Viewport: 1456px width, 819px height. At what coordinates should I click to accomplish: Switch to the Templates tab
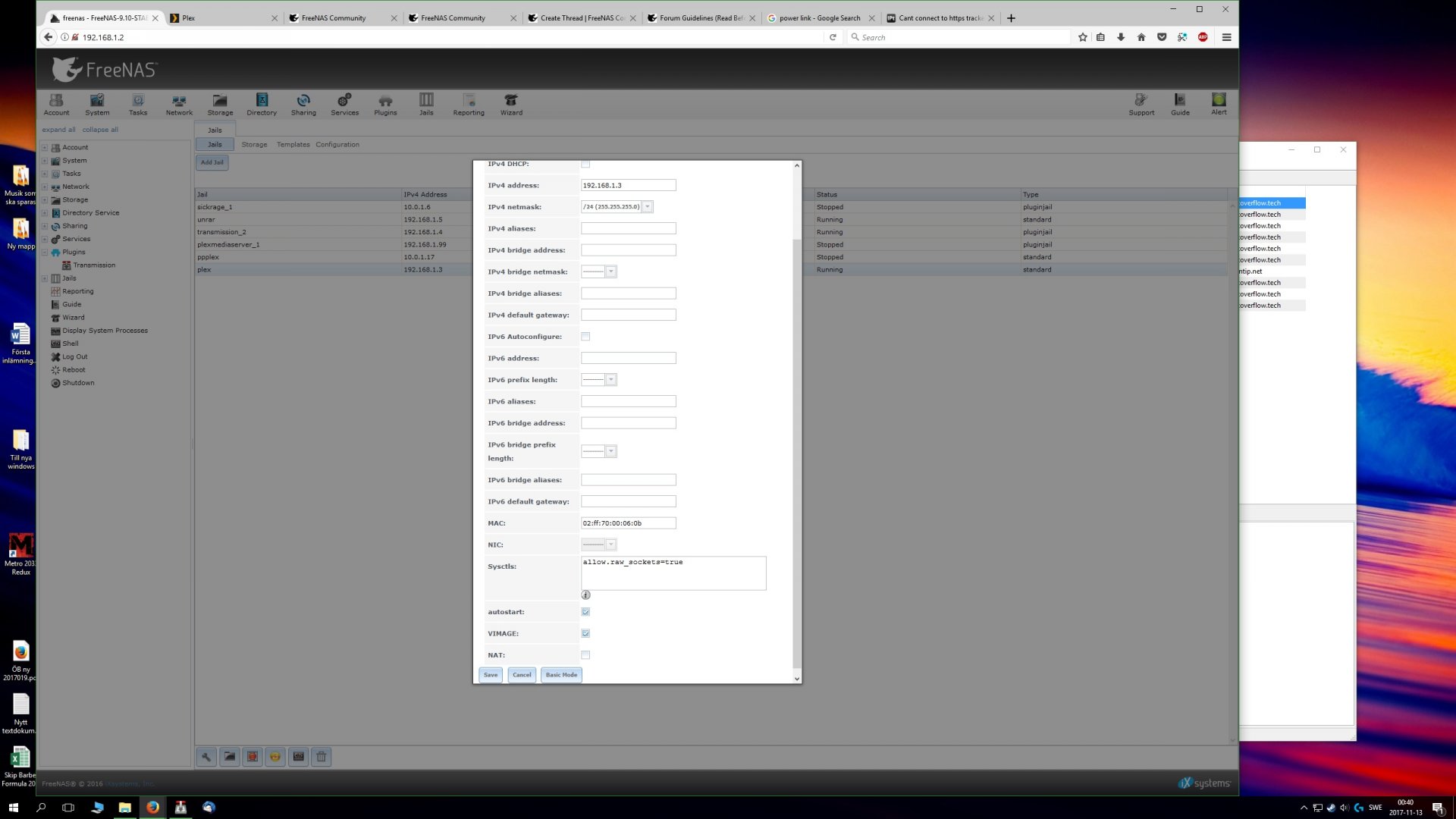[293, 145]
